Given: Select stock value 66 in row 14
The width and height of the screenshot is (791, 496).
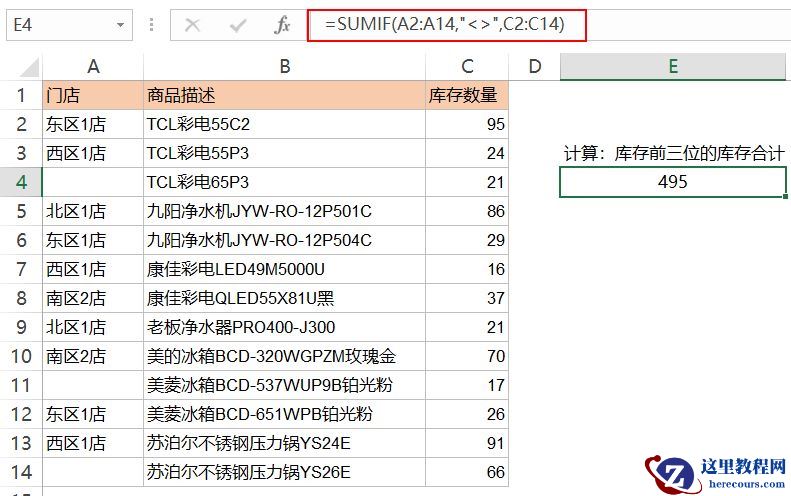Looking at the screenshot, I should 467,472.
